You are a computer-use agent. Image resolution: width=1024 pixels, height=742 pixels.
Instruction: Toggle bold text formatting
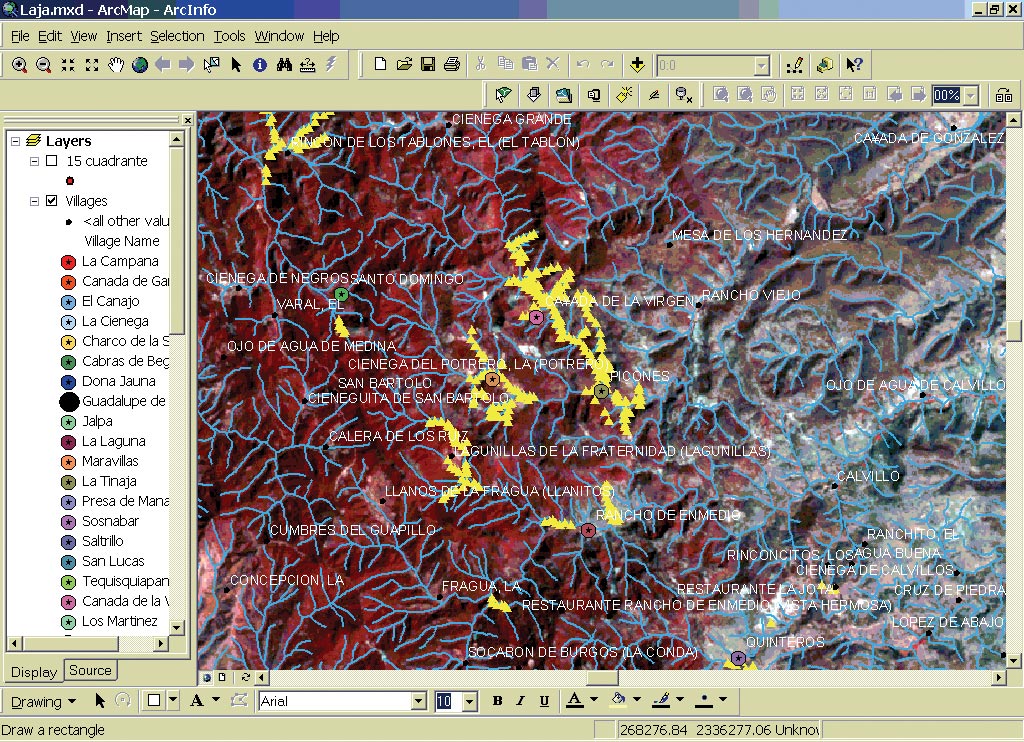tap(497, 701)
